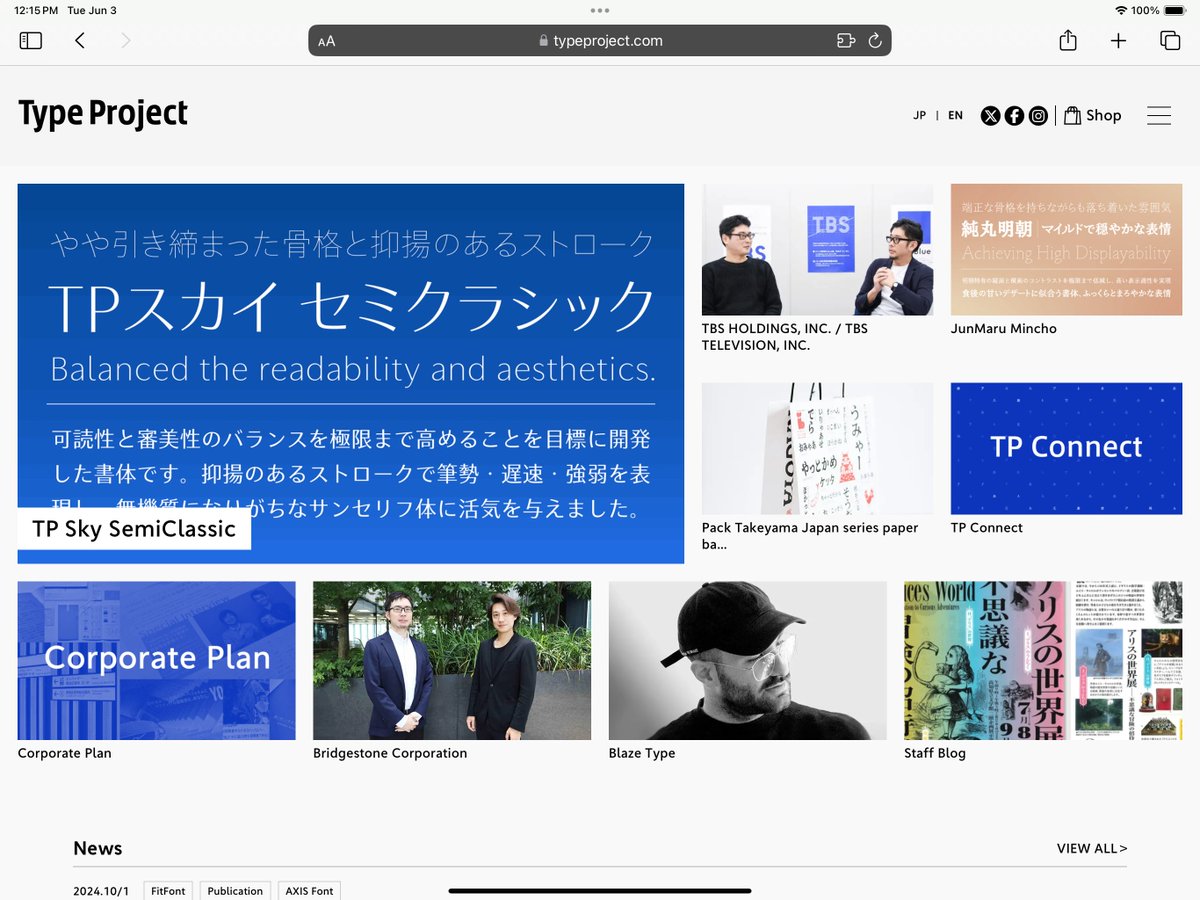Click the Type Project logo
The width and height of the screenshot is (1200, 900).
click(x=103, y=114)
